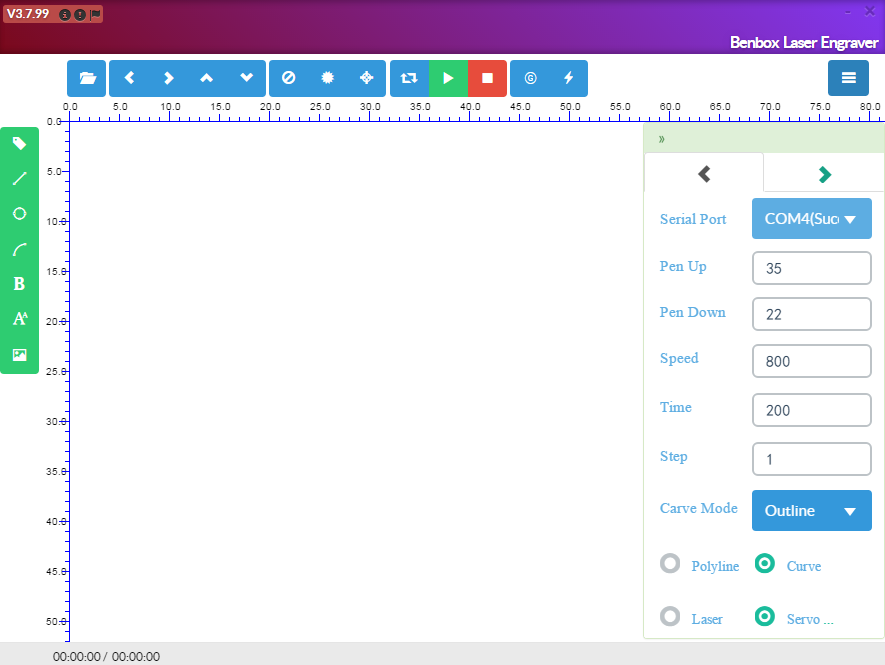This screenshot has width=885, height=665.
Task: Select the line drawing tool
Action: (20, 178)
